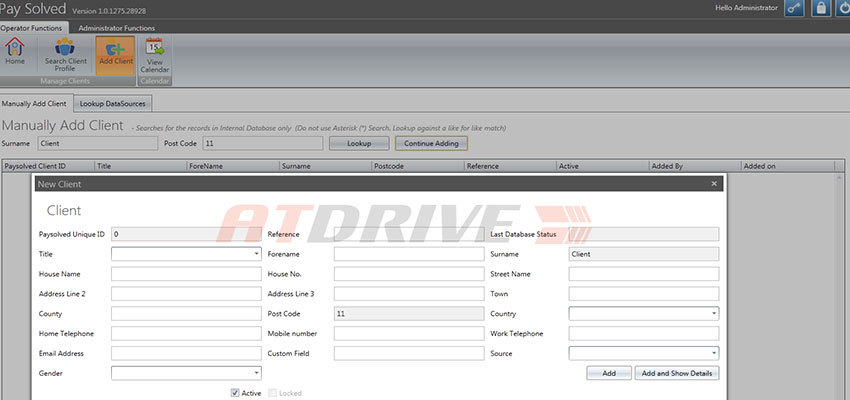The width and height of the screenshot is (850, 400).
Task: Sort by Title column header
Action: pos(140,166)
